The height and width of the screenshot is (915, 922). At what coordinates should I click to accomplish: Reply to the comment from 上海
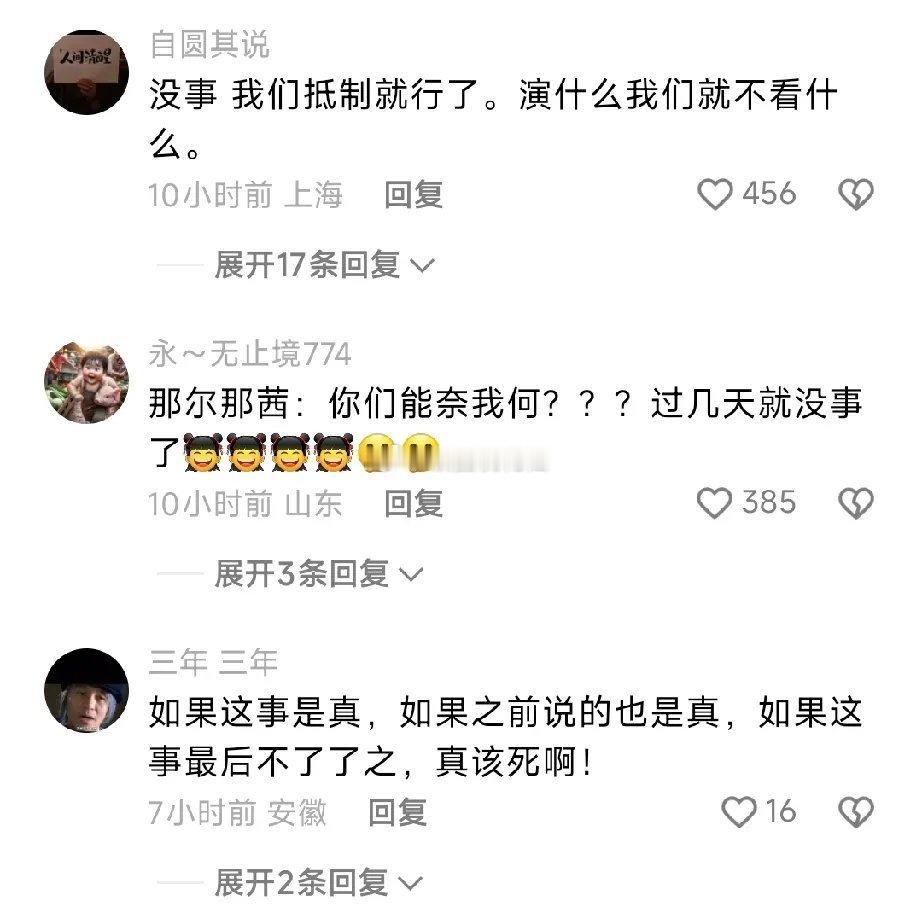(x=413, y=195)
